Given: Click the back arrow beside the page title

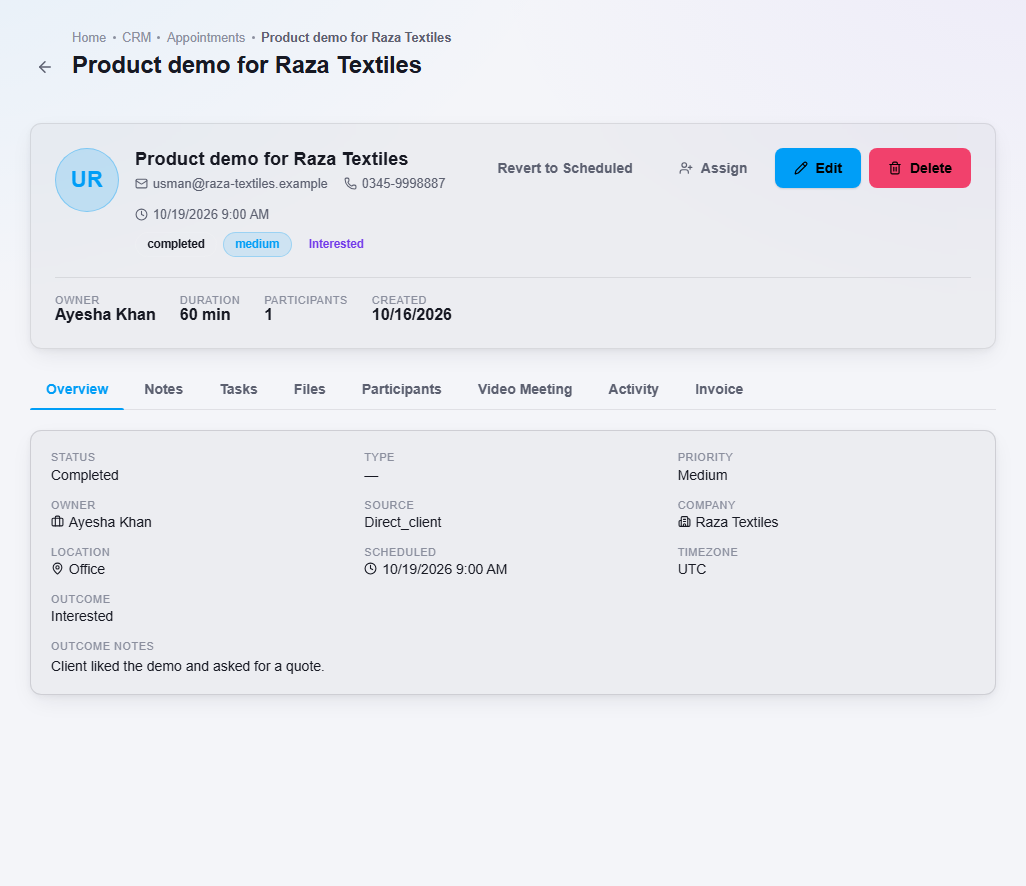Looking at the screenshot, I should [44, 67].
